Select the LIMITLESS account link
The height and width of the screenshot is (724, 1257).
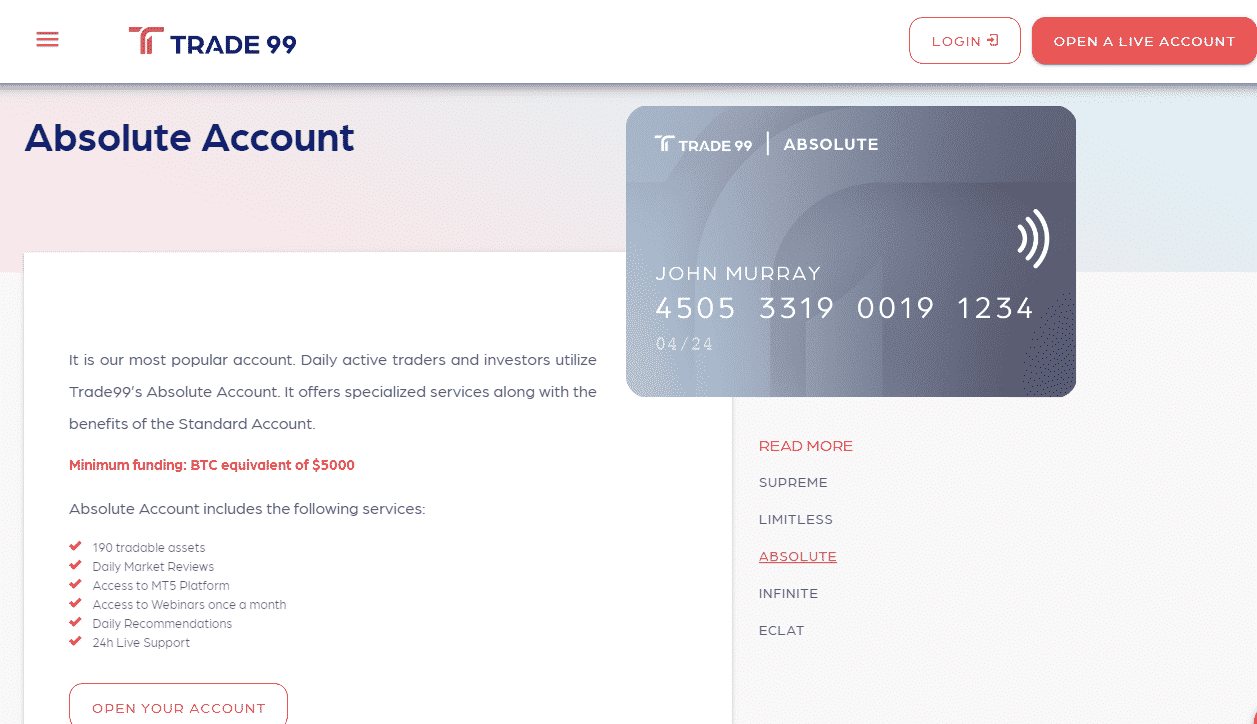(796, 519)
